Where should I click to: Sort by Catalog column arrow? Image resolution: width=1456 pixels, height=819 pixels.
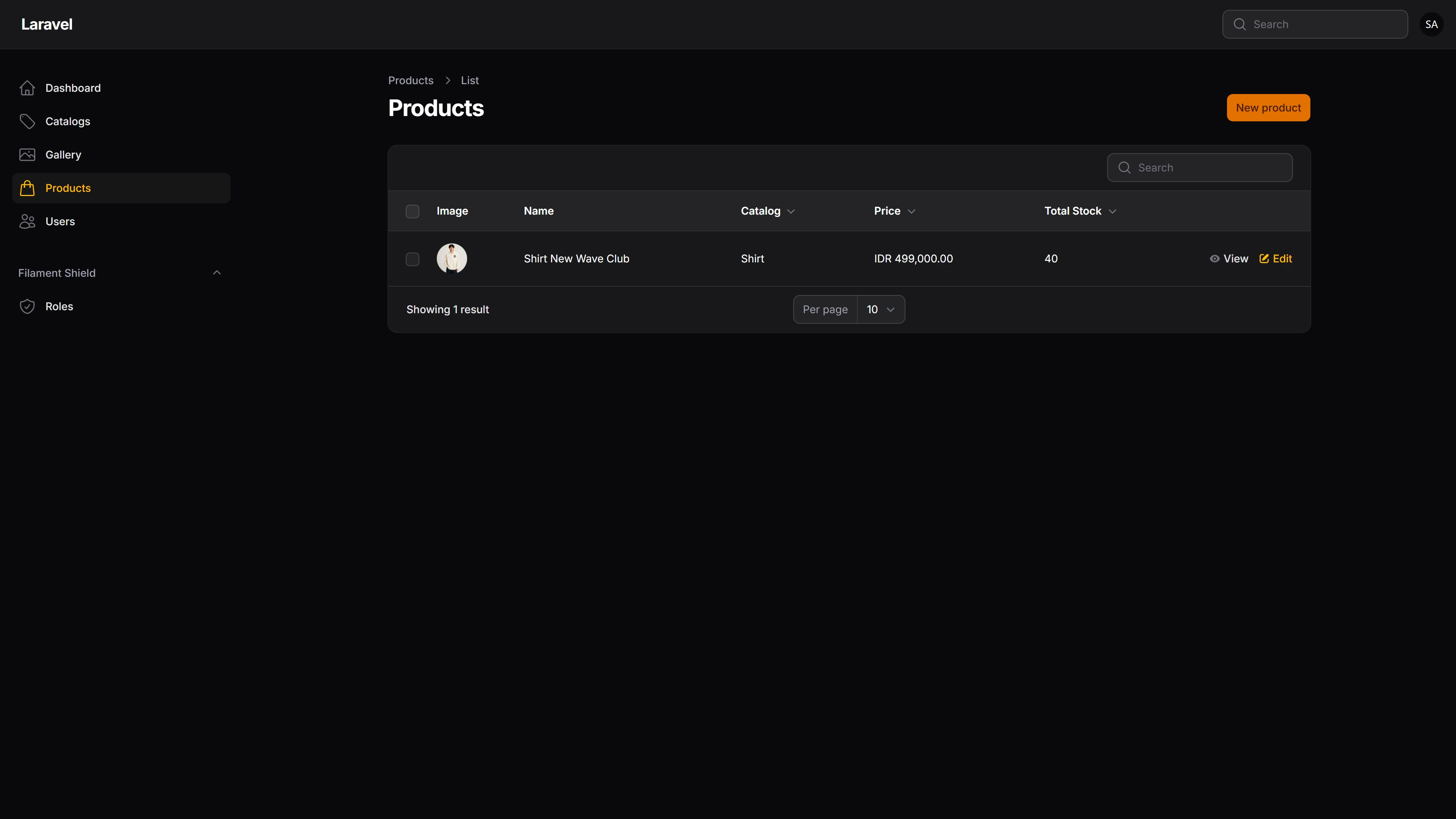point(791,212)
